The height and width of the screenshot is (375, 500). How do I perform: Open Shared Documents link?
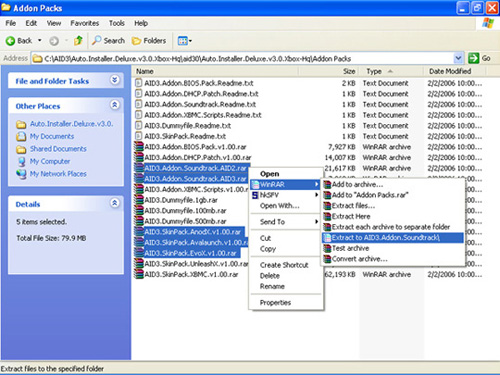(58, 149)
